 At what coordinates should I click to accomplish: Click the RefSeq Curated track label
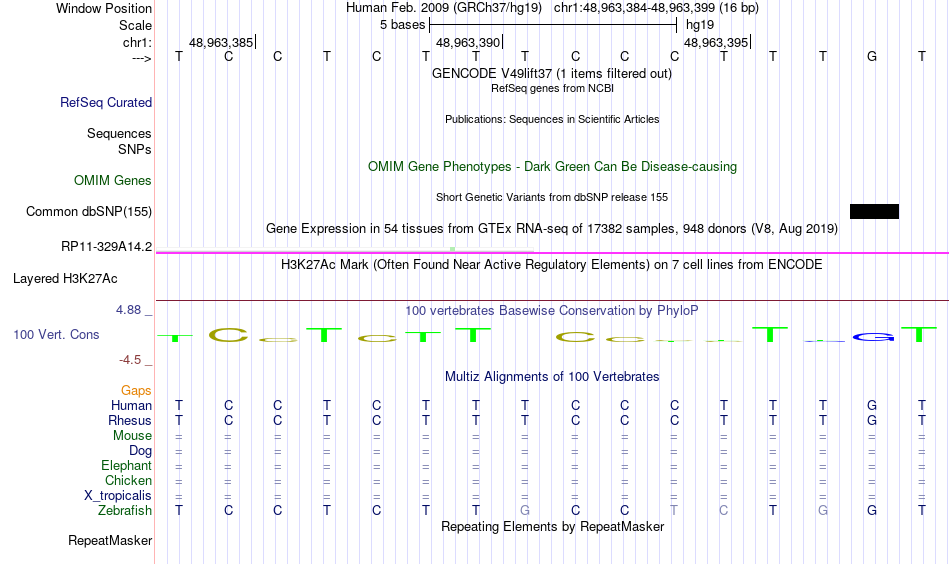coord(105,102)
